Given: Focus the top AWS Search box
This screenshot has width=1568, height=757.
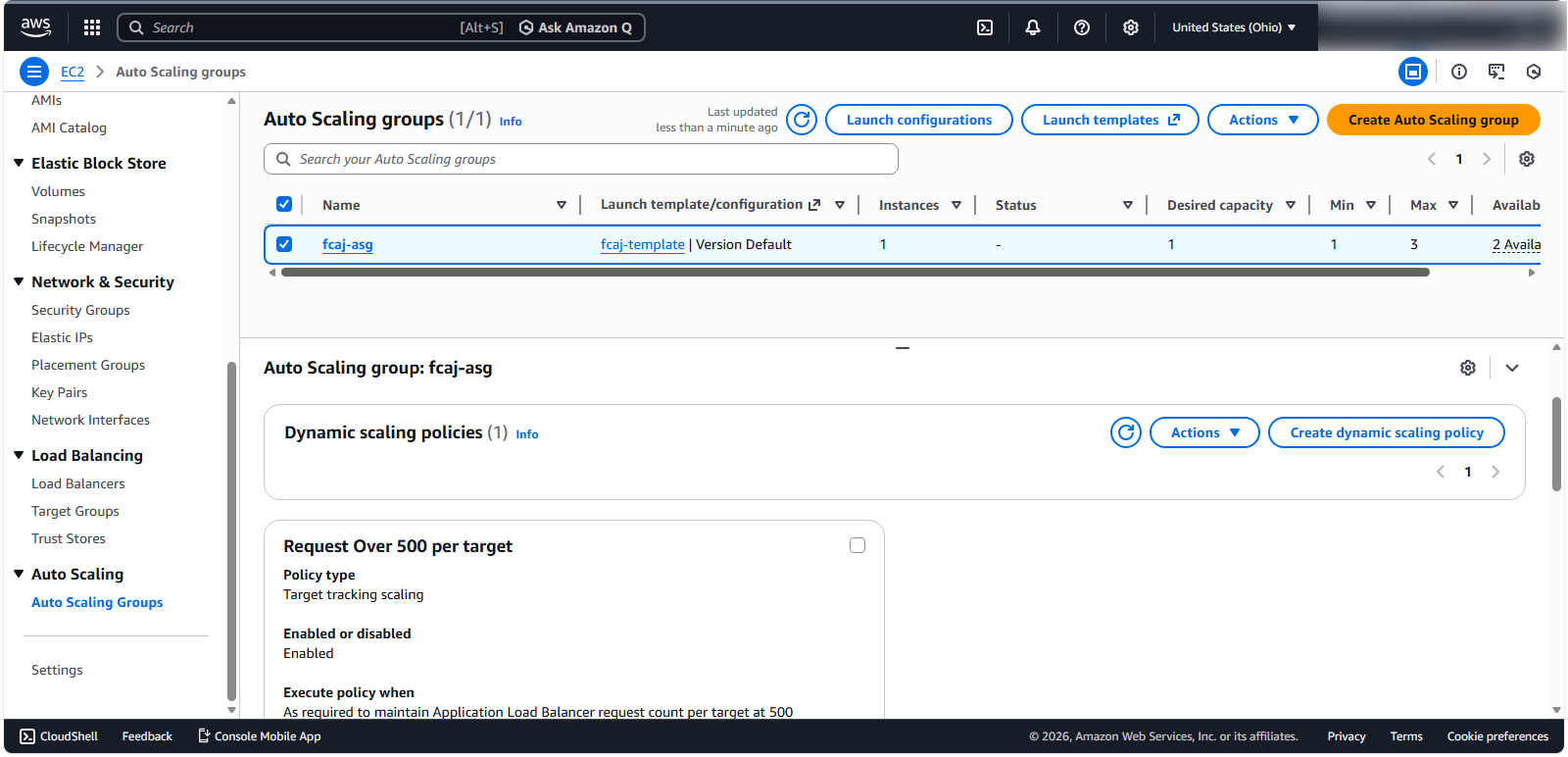Looking at the screenshot, I should click(314, 27).
